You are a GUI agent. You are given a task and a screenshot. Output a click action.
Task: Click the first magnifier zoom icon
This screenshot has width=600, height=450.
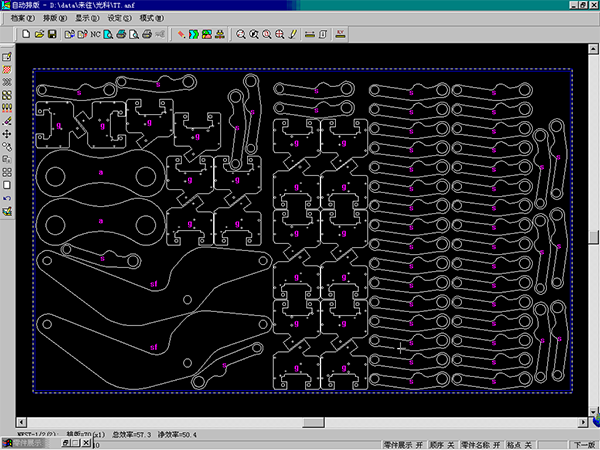point(241,34)
